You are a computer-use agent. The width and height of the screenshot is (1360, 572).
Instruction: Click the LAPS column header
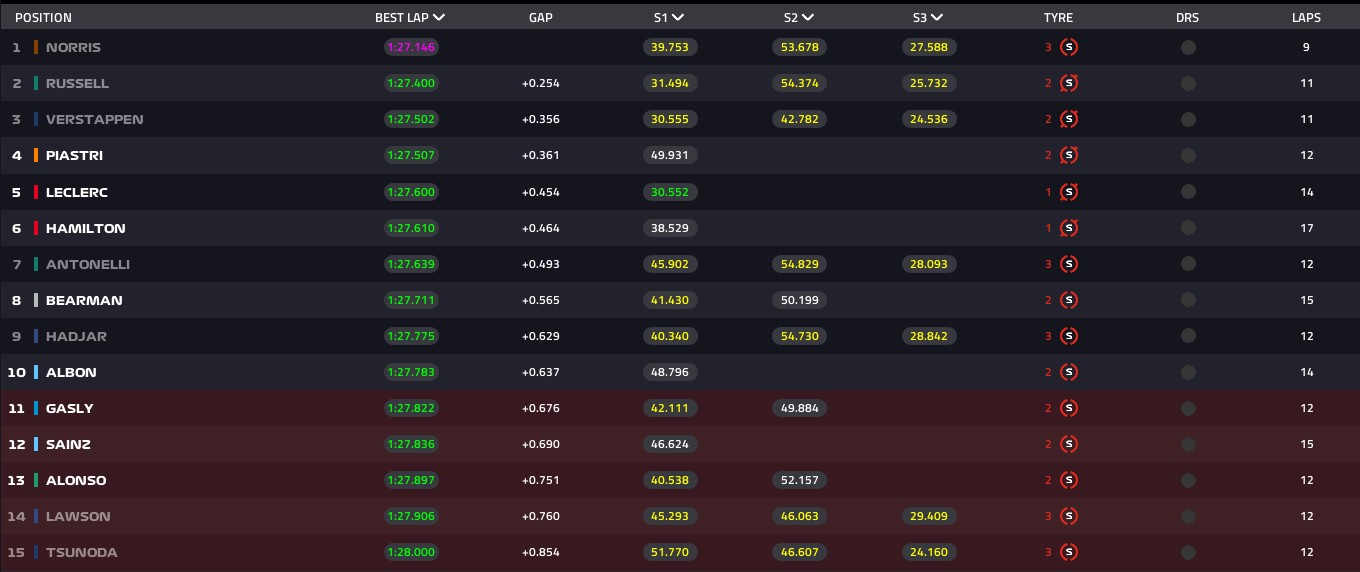pyautogui.click(x=1306, y=18)
